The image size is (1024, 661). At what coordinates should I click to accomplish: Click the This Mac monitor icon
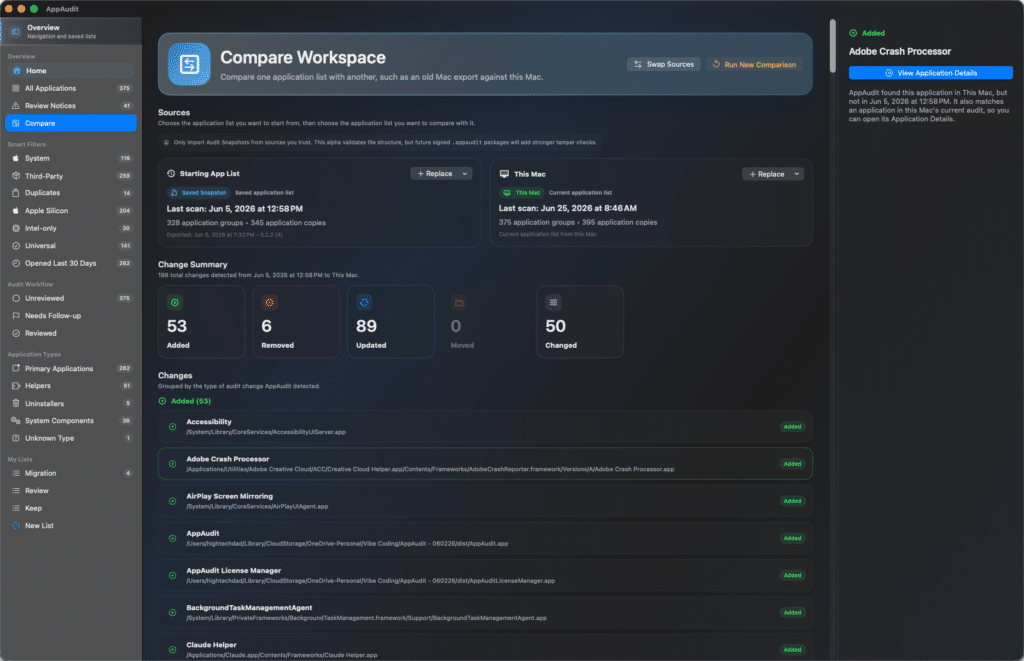(504, 174)
